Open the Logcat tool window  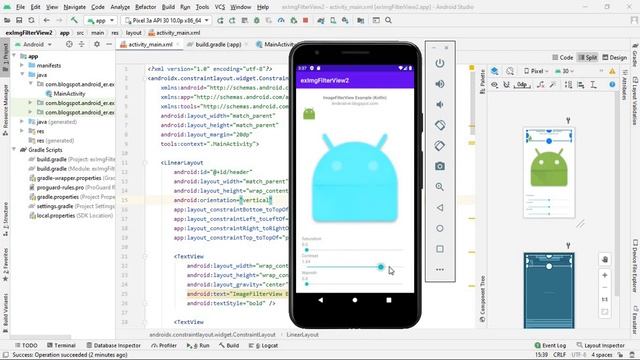click(x=264, y=345)
